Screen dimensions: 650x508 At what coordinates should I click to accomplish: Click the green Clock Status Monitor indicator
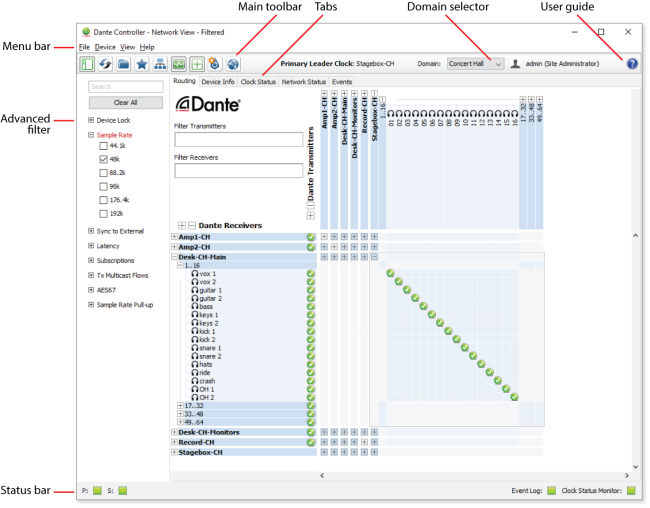pos(631,491)
